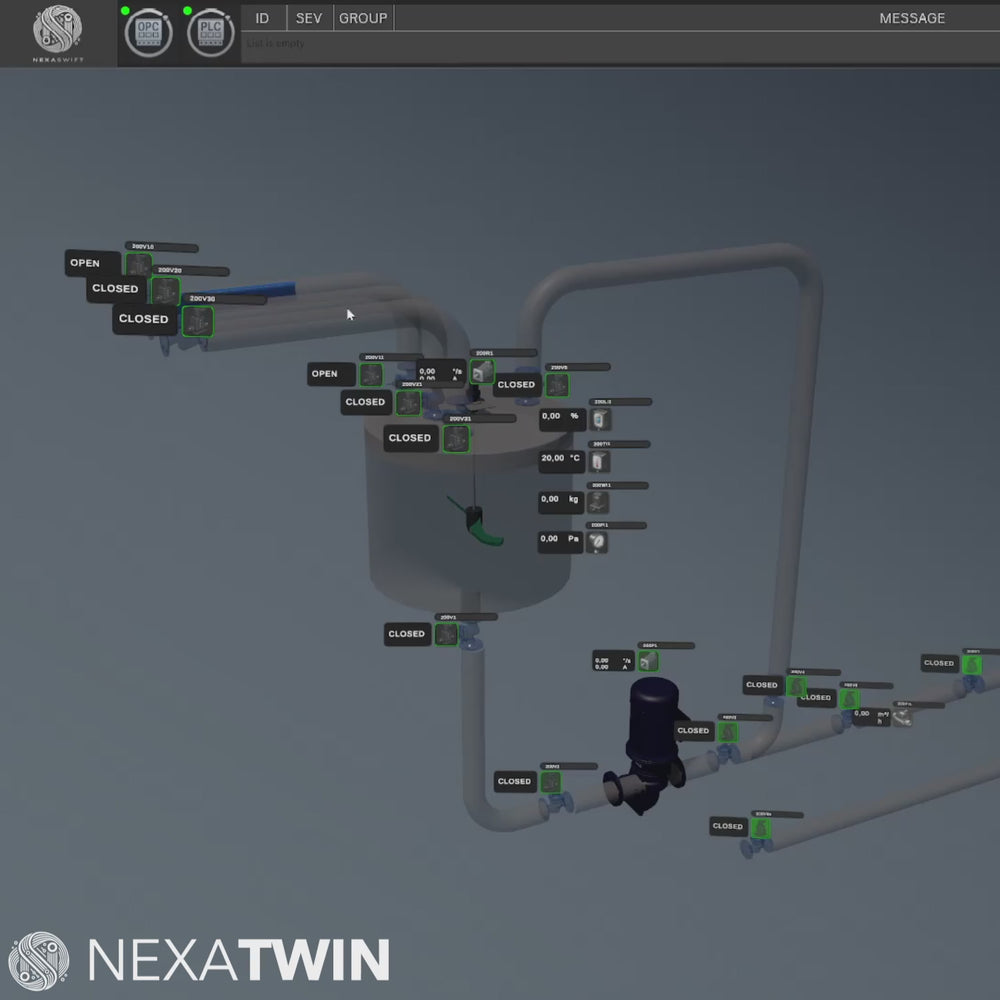Select the 200V20 valve icon
The height and width of the screenshot is (1000, 1000).
pos(165,291)
